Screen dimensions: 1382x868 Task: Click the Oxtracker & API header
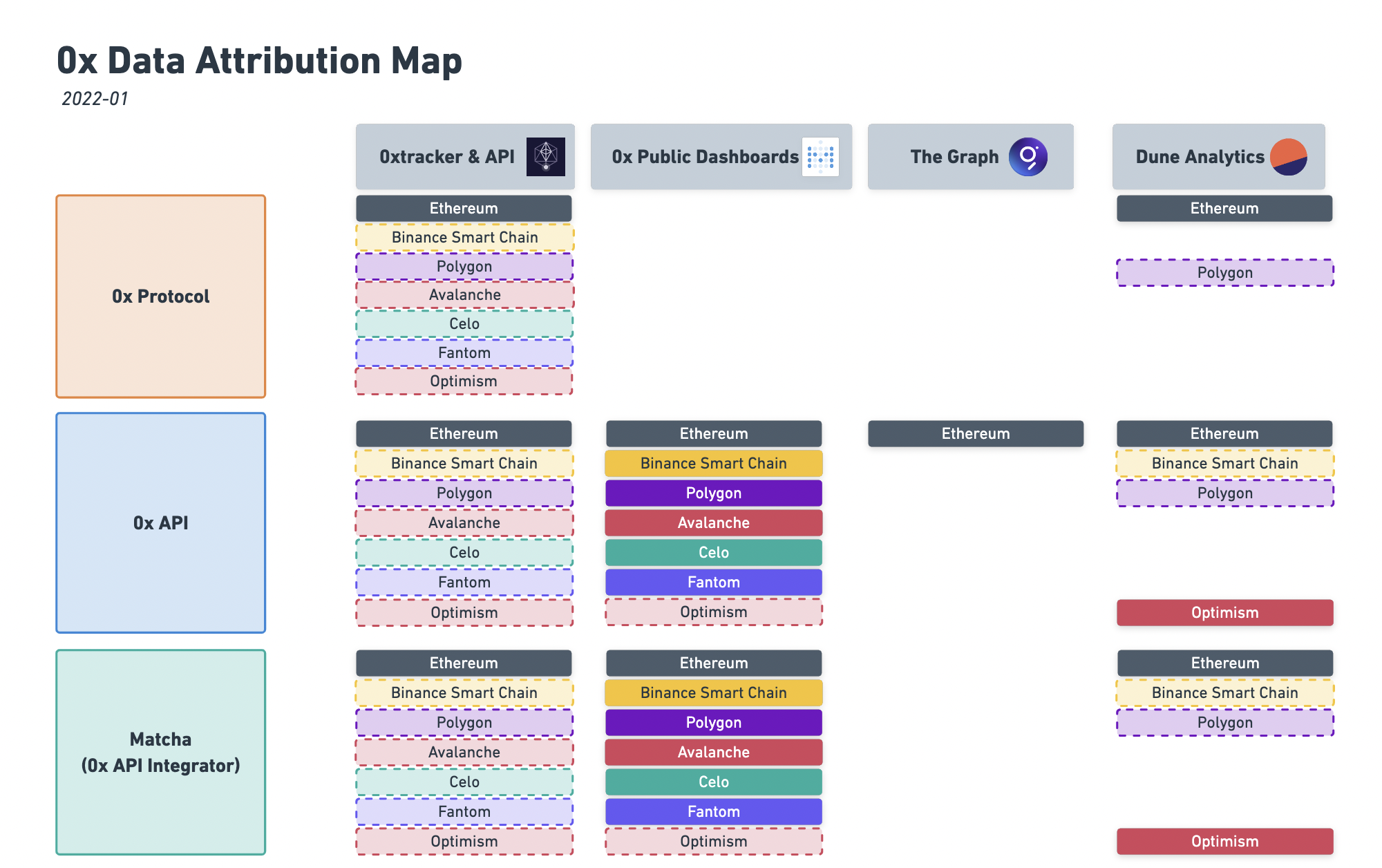[465, 157]
